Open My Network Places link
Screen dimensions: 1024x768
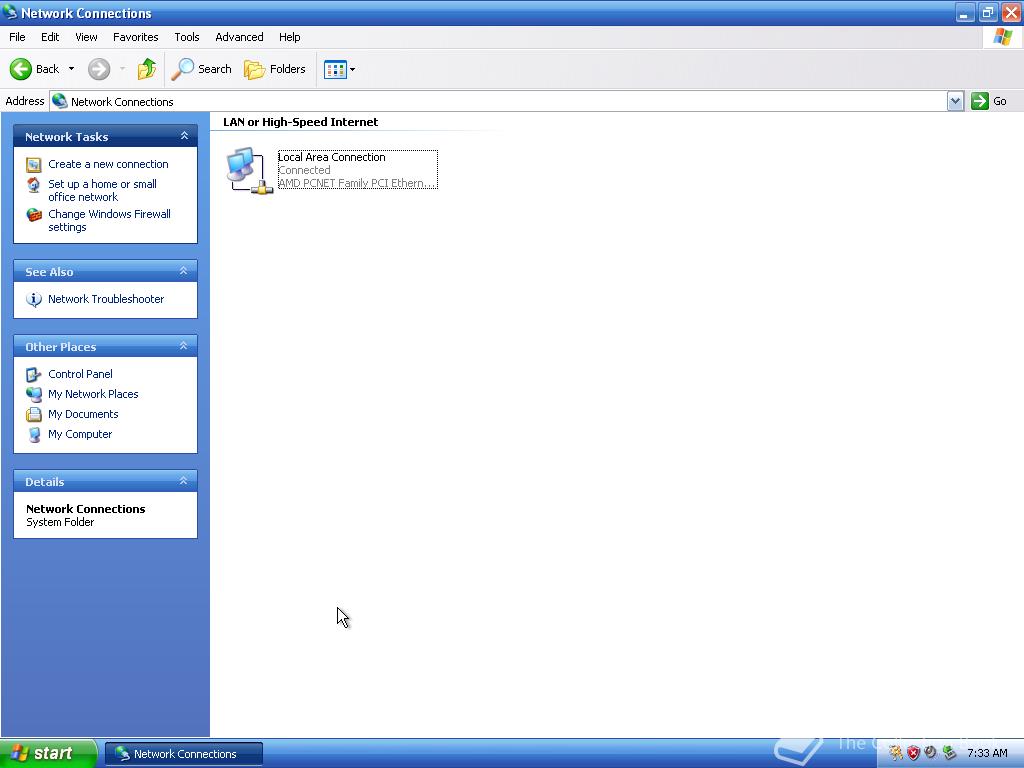point(93,394)
